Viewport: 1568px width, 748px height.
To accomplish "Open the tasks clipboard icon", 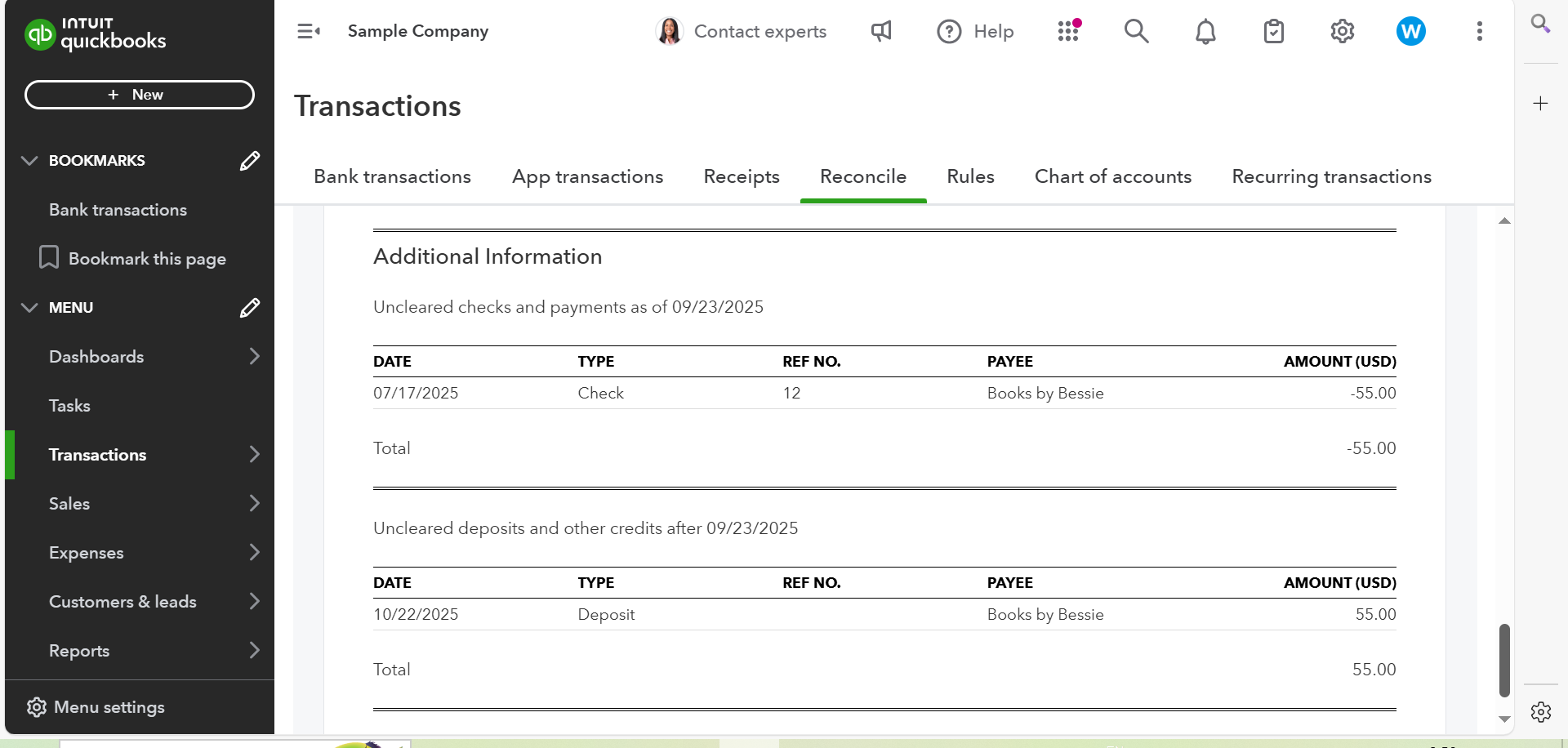I will point(1274,31).
